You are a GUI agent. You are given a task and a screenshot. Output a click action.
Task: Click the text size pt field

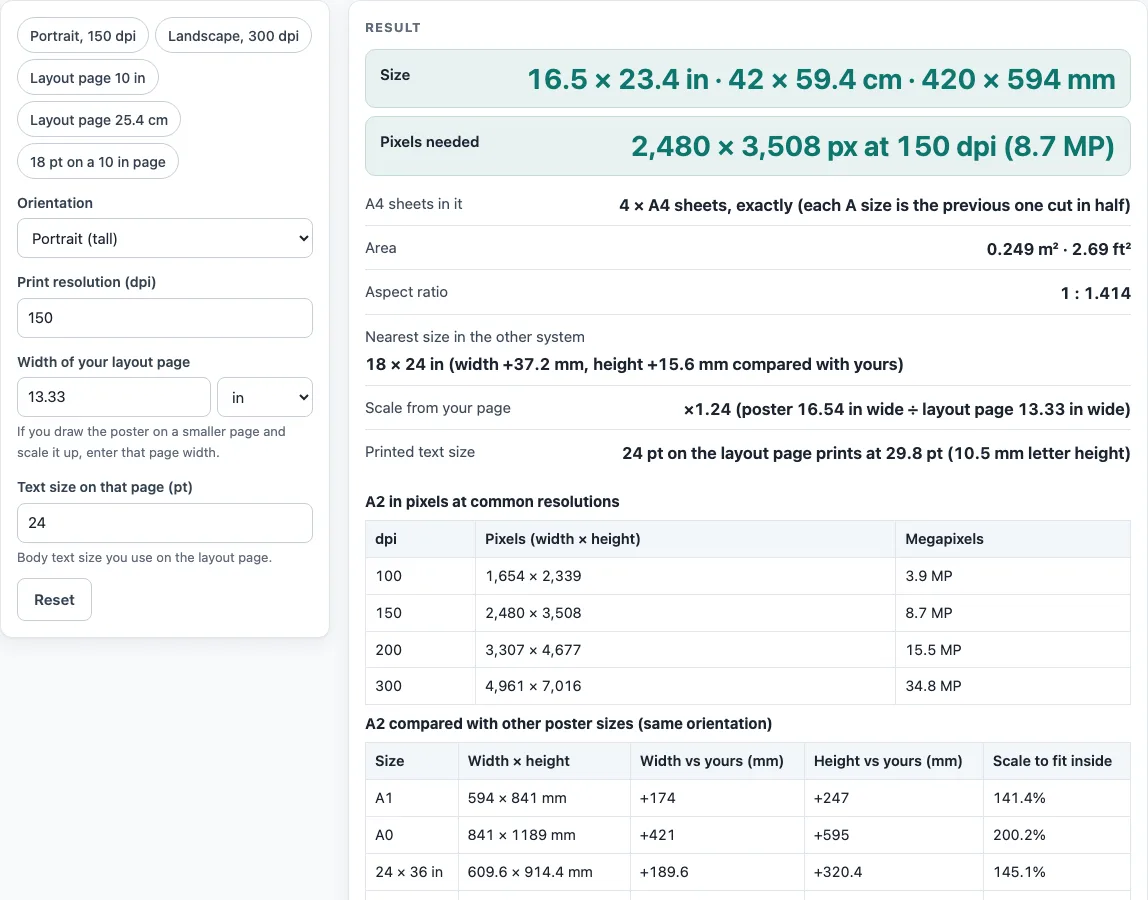[165, 523]
